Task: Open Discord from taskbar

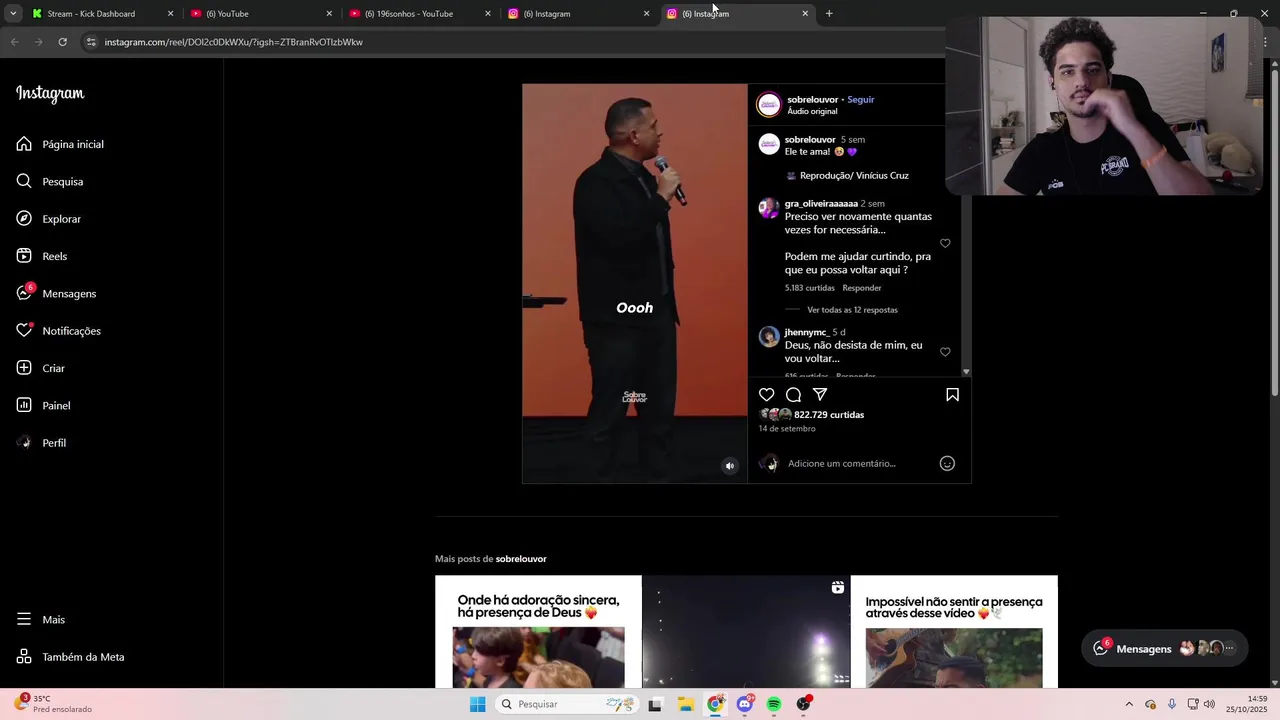Action: click(745, 704)
